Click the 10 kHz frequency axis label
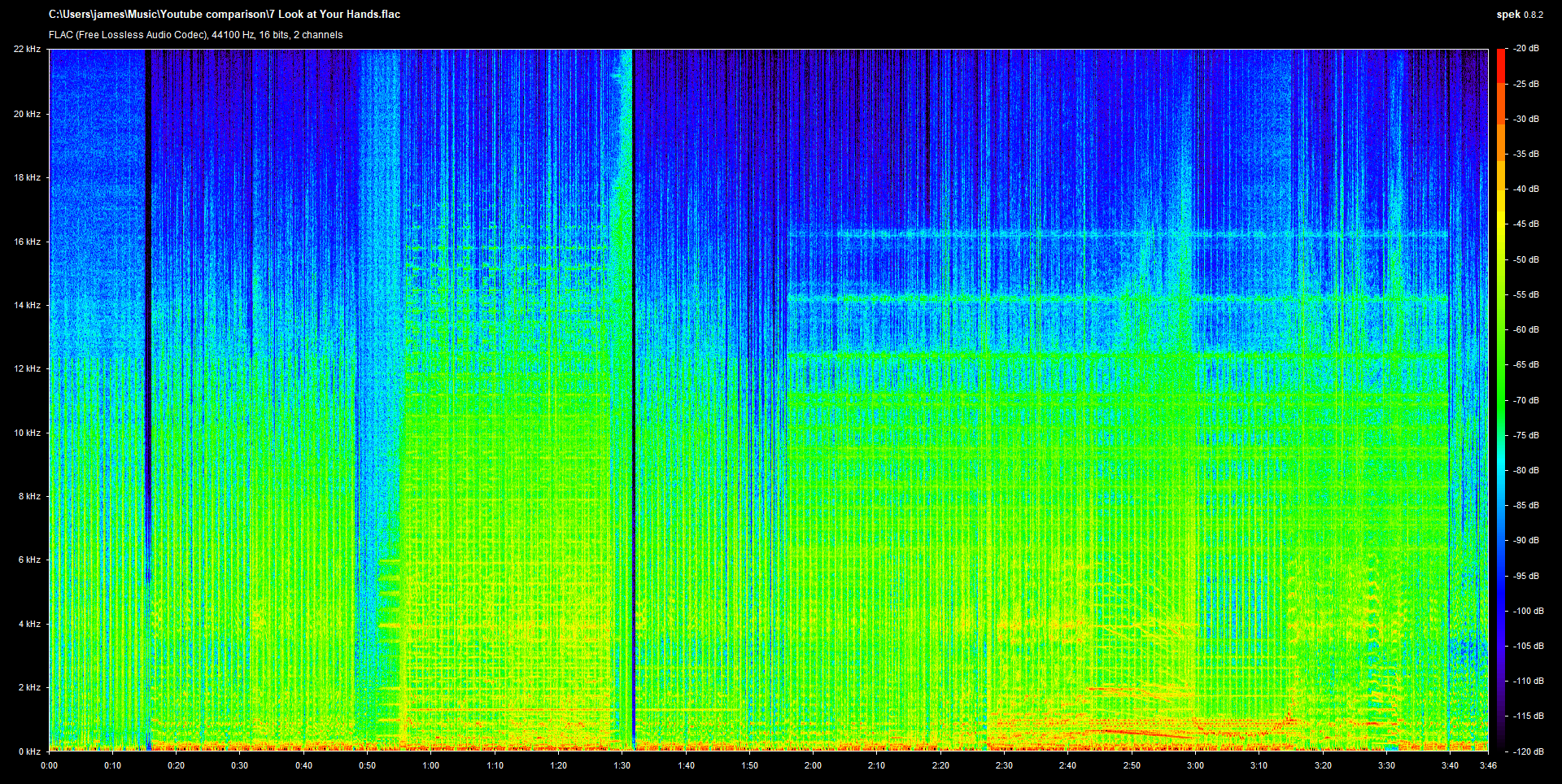Screen dimensions: 1562x784 coord(27,433)
